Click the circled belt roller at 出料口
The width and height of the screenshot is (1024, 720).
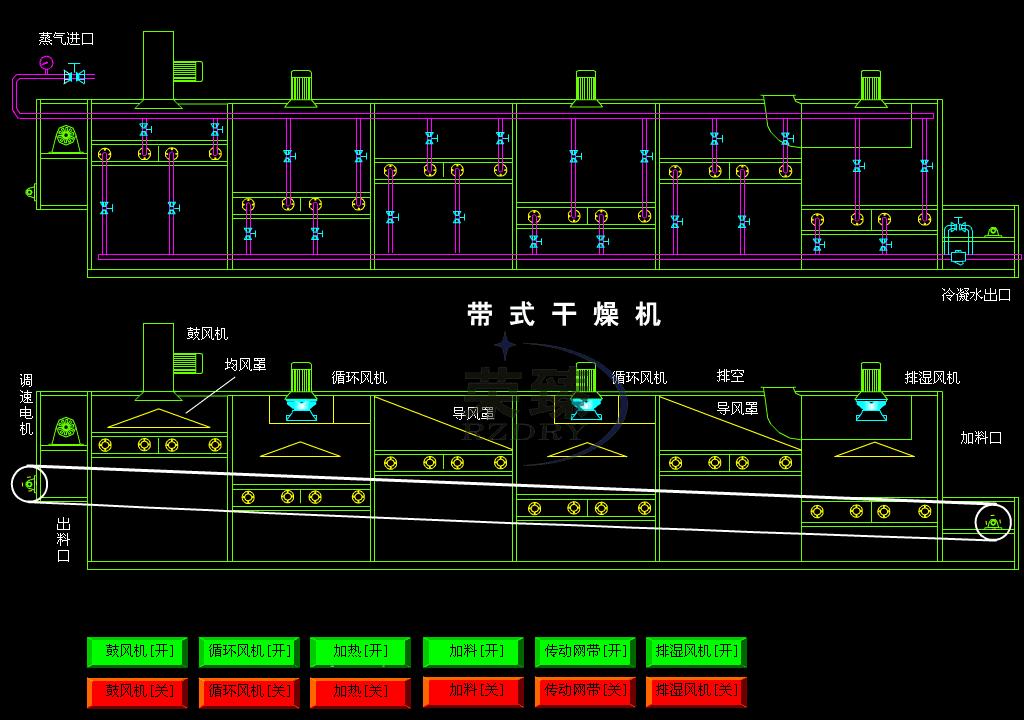(30, 484)
